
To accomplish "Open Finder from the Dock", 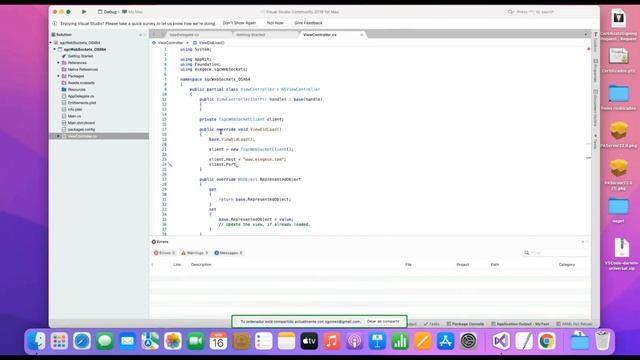I will (x=37, y=341).
